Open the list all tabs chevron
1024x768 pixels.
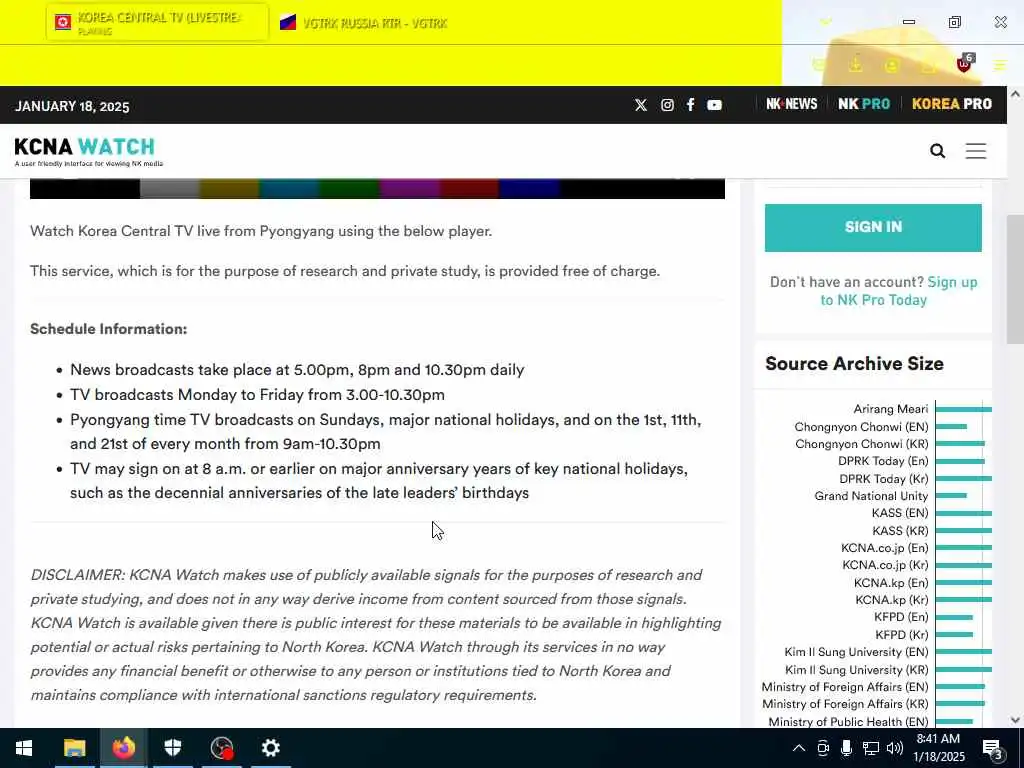(x=826, y=22)
